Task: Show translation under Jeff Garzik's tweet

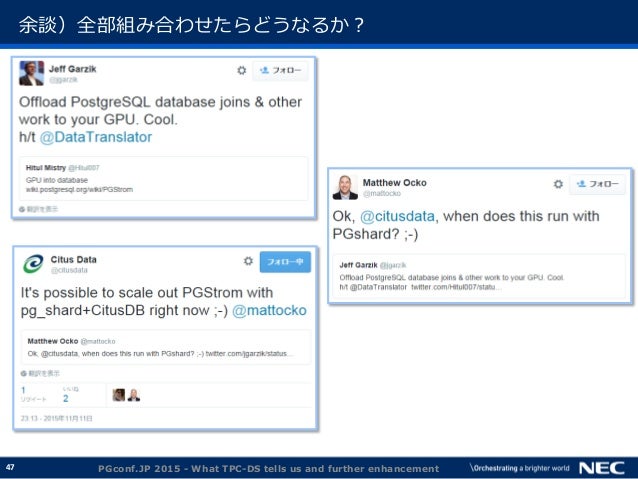Action: point(39,209)
